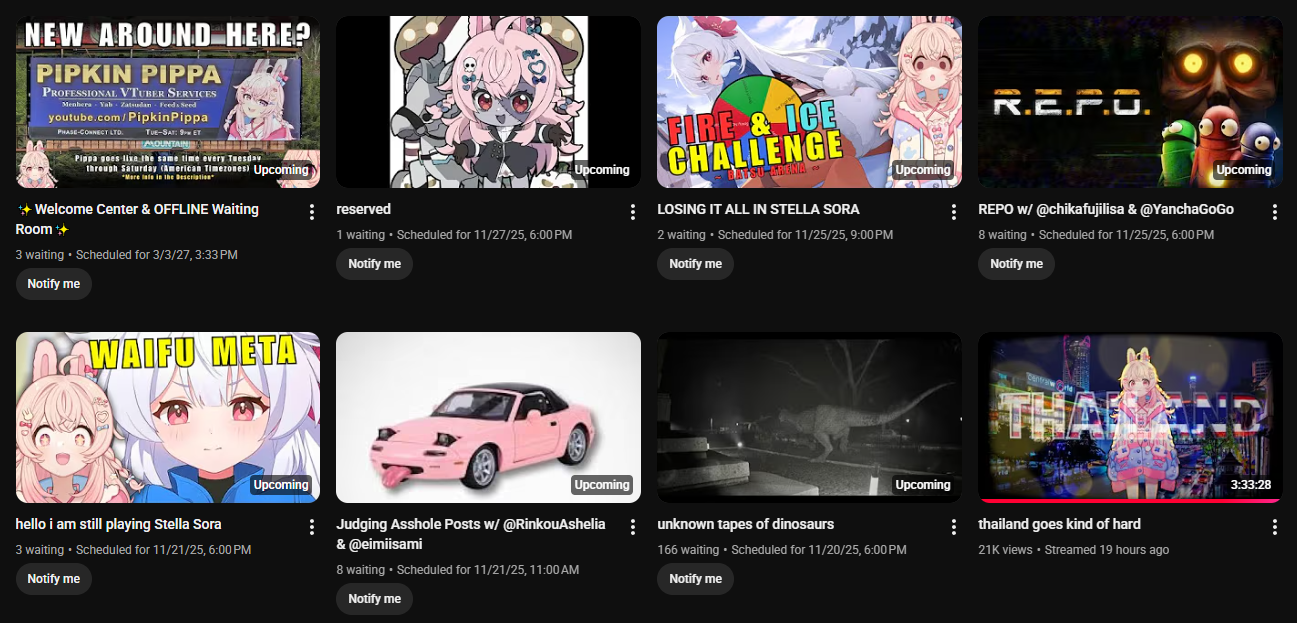Viewport: 1297px width, 623px height.
Task: Click Notify me for unknown tapes of dinosaurs
Action: [x=696, y=579]
